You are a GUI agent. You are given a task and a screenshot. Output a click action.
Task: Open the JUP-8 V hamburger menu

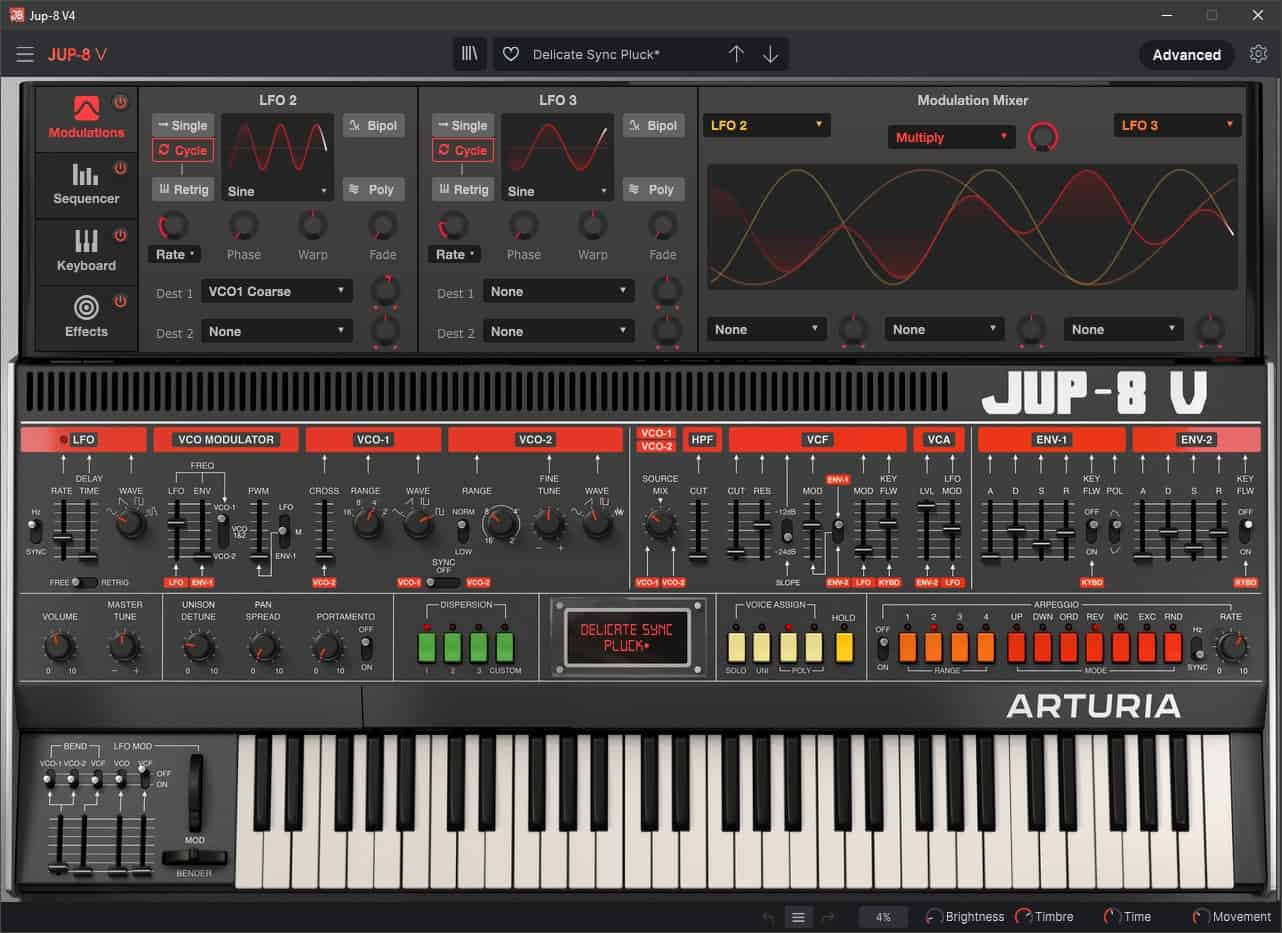coord(25,54)
